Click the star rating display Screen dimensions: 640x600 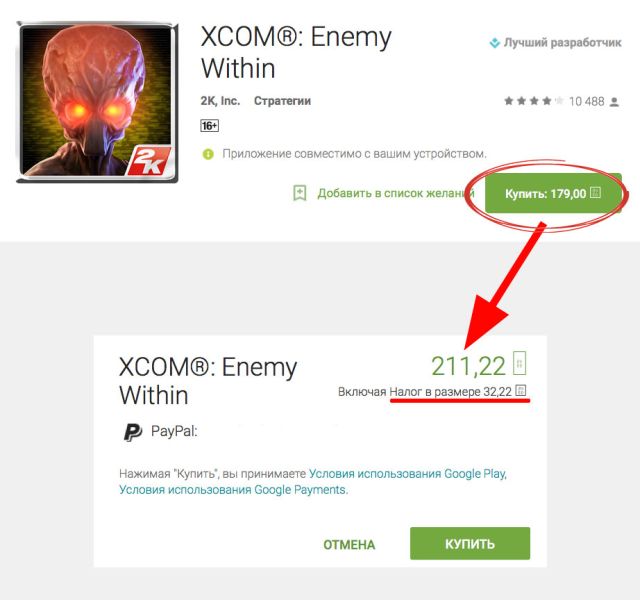533,101
